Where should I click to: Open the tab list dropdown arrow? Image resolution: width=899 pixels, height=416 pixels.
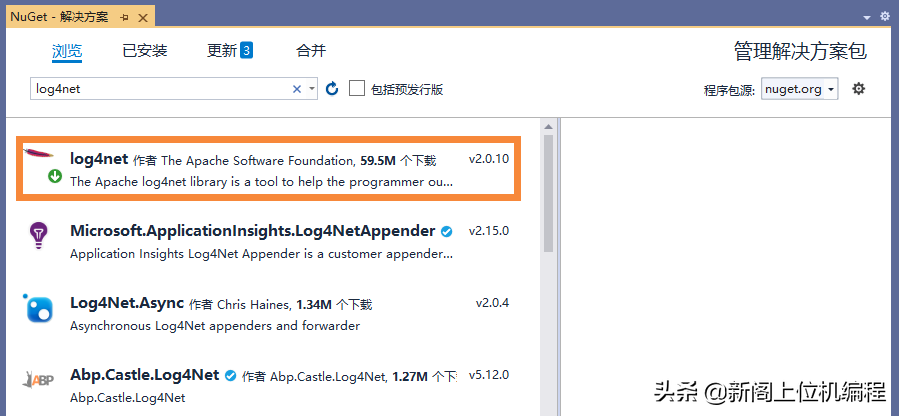tap(867, 18)
